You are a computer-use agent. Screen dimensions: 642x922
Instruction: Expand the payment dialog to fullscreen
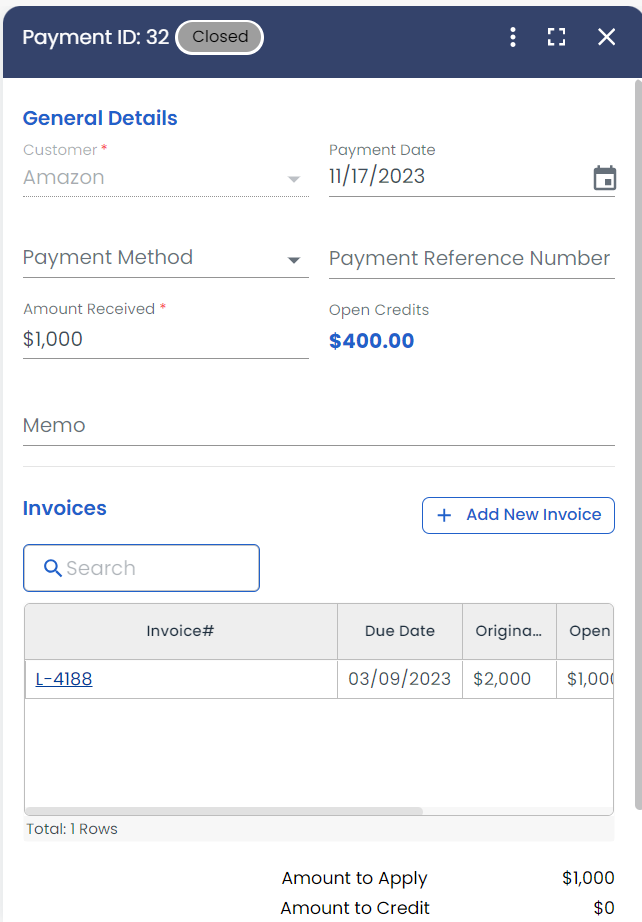tap(556, 37)
